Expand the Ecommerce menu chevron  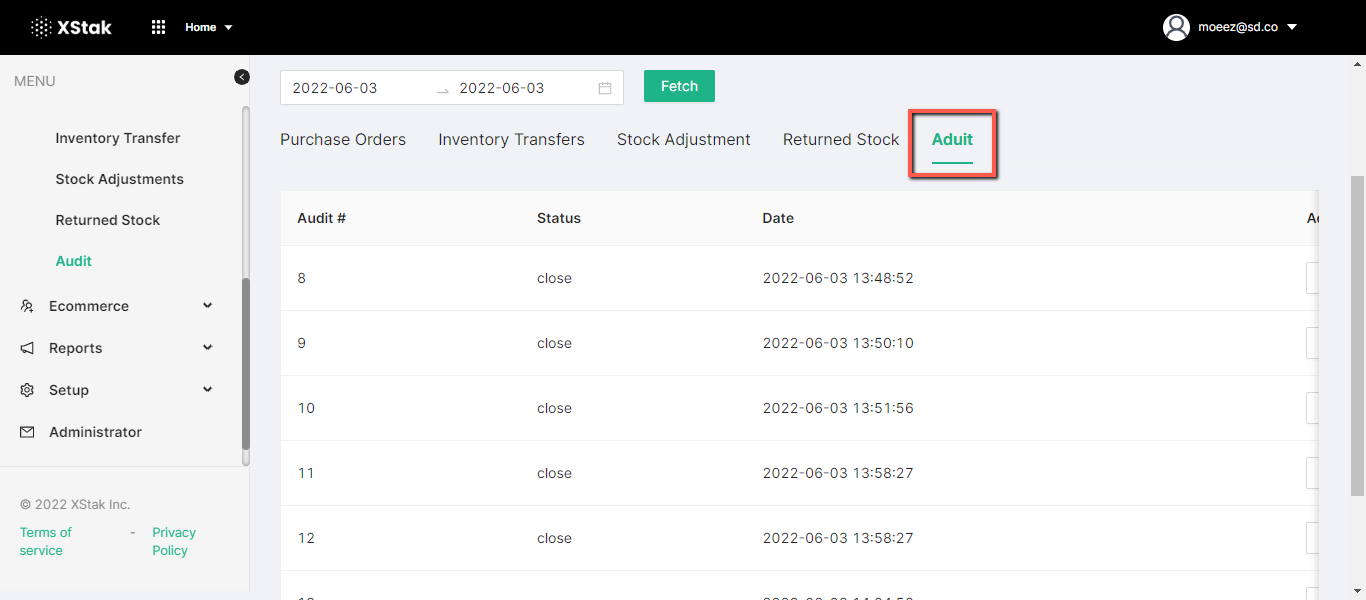[x=207, y=306]
